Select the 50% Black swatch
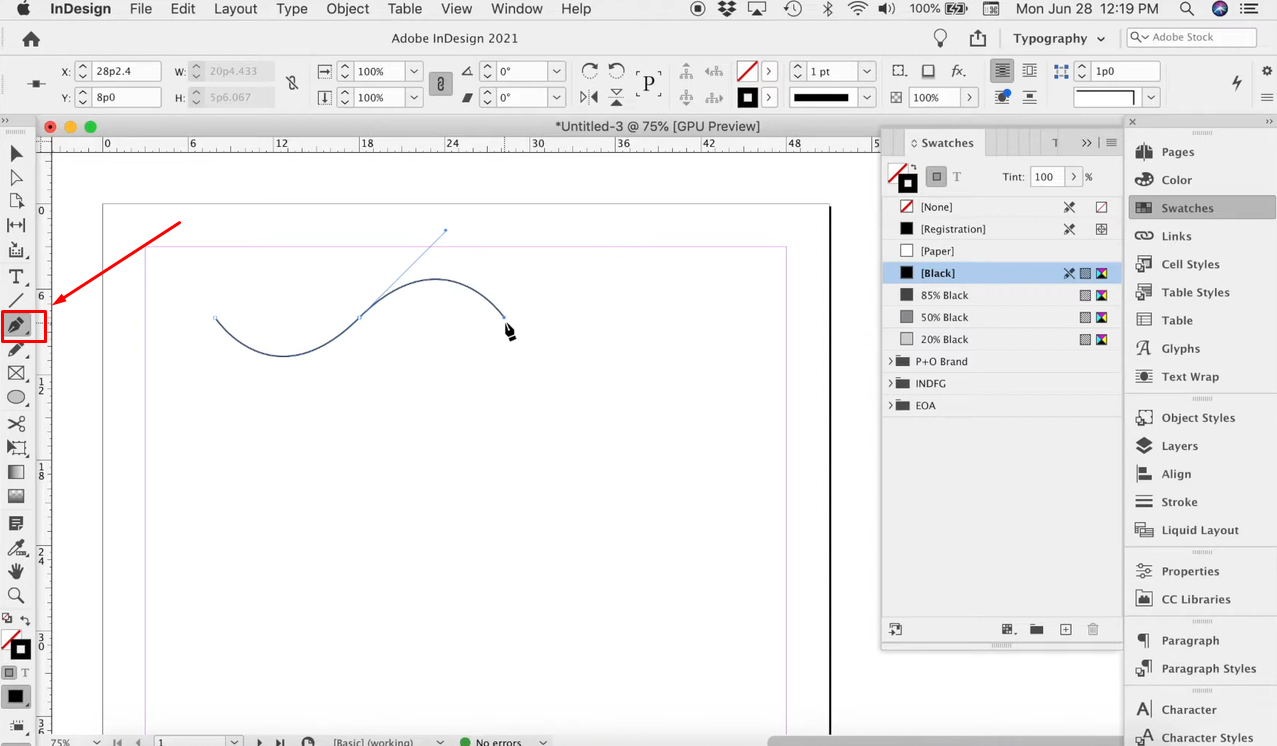1277x746 pixels. click(x=1002, y=317)
